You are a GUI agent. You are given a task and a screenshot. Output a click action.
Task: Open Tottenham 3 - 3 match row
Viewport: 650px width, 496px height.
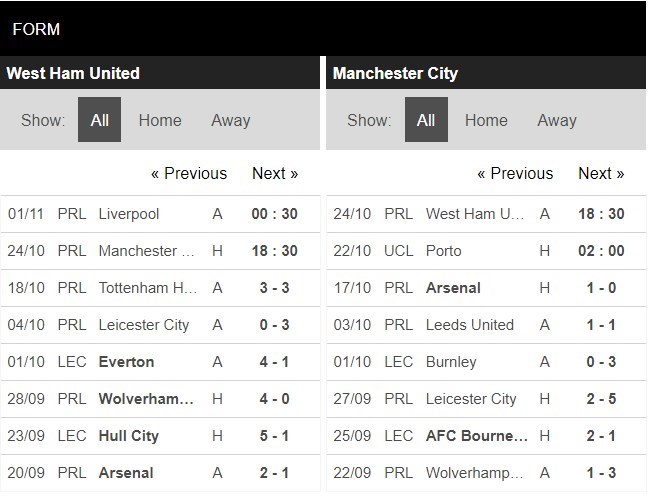pyautogui.click(x=160, y=288)
